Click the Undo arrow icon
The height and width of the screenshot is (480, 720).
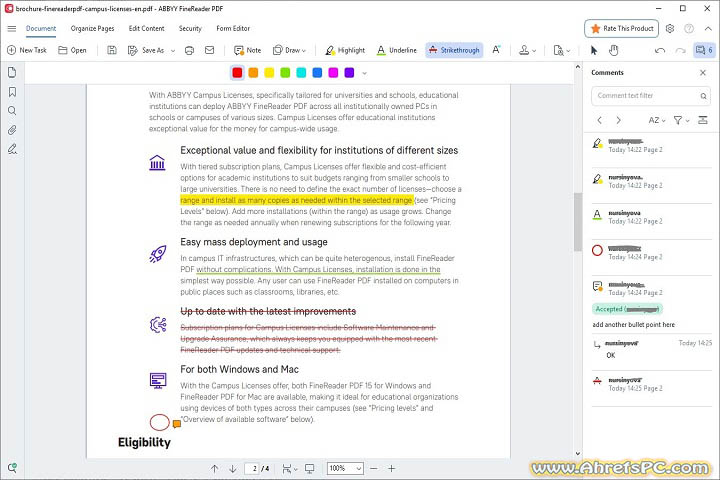pos(660,50)
